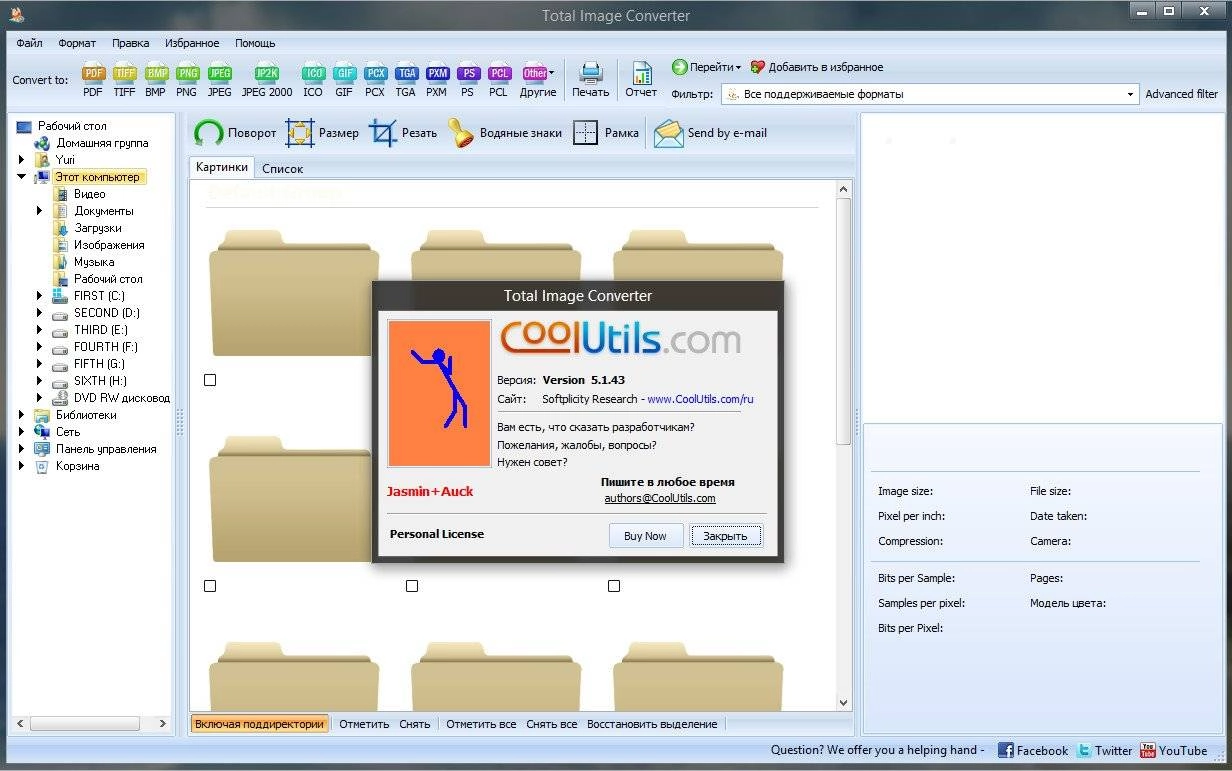
Task: Collapse Этот компьютер tree node
Action: (x=22, y=177)
